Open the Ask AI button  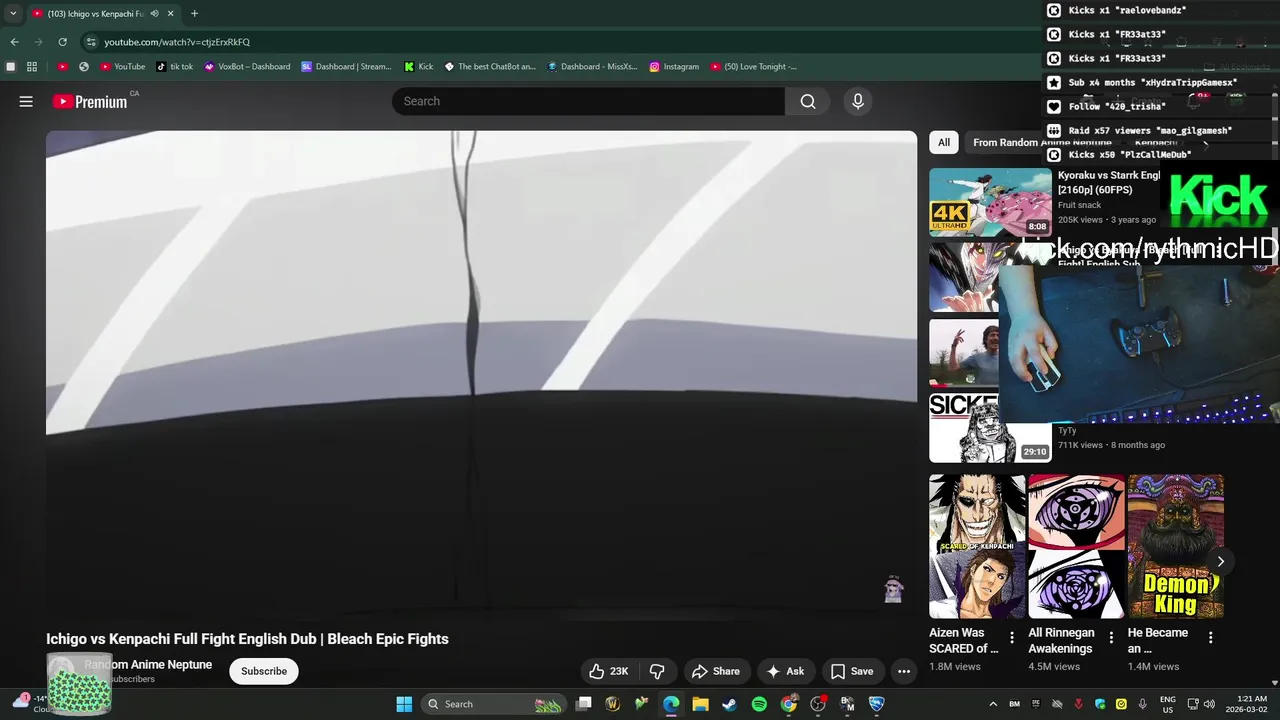click(786, 671)
